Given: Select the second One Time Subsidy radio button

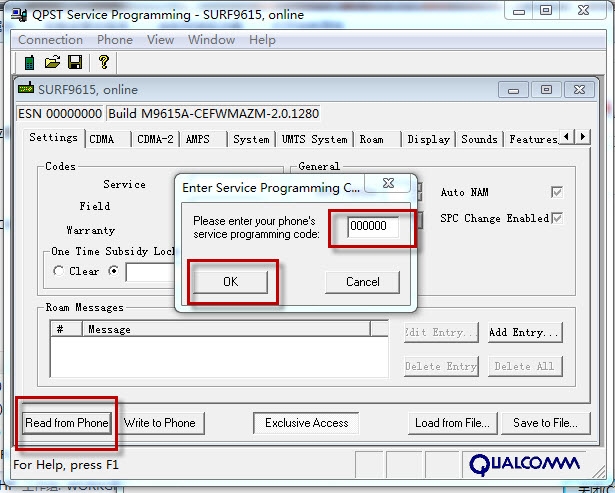Looking at the screenshot, I should point(113,271).
